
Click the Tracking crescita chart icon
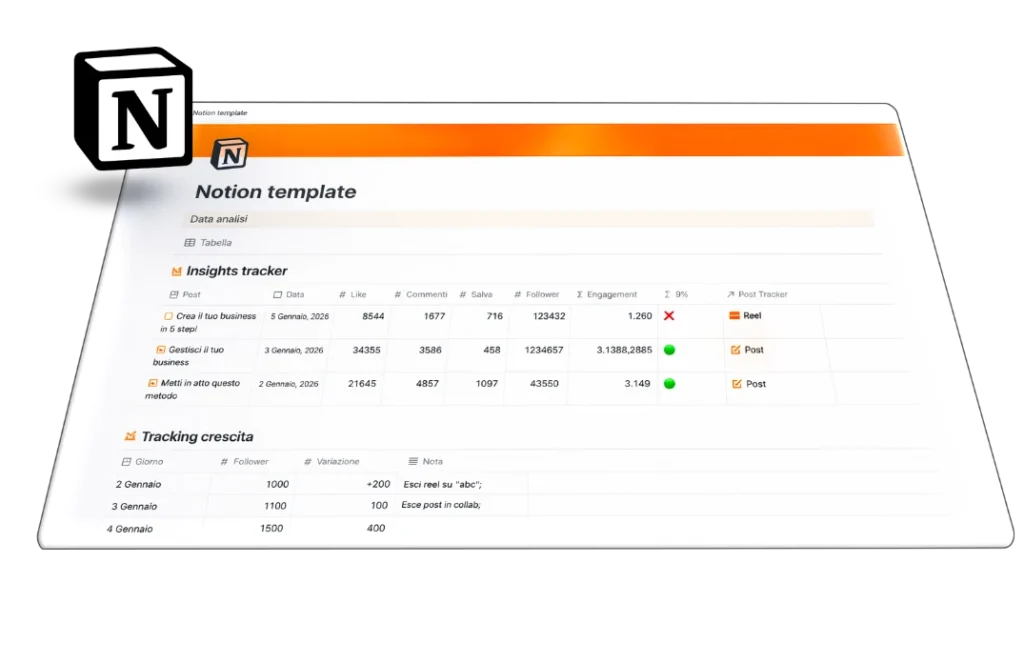[129, 436]
